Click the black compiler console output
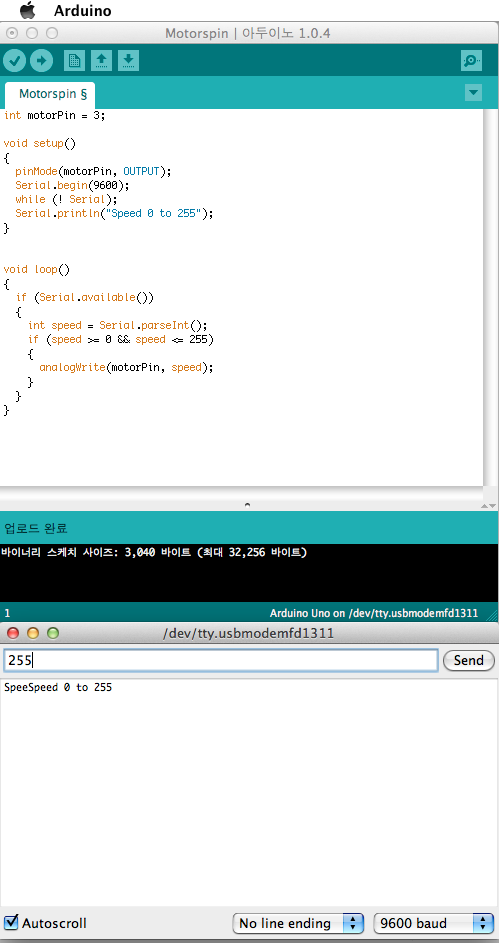 249,573
